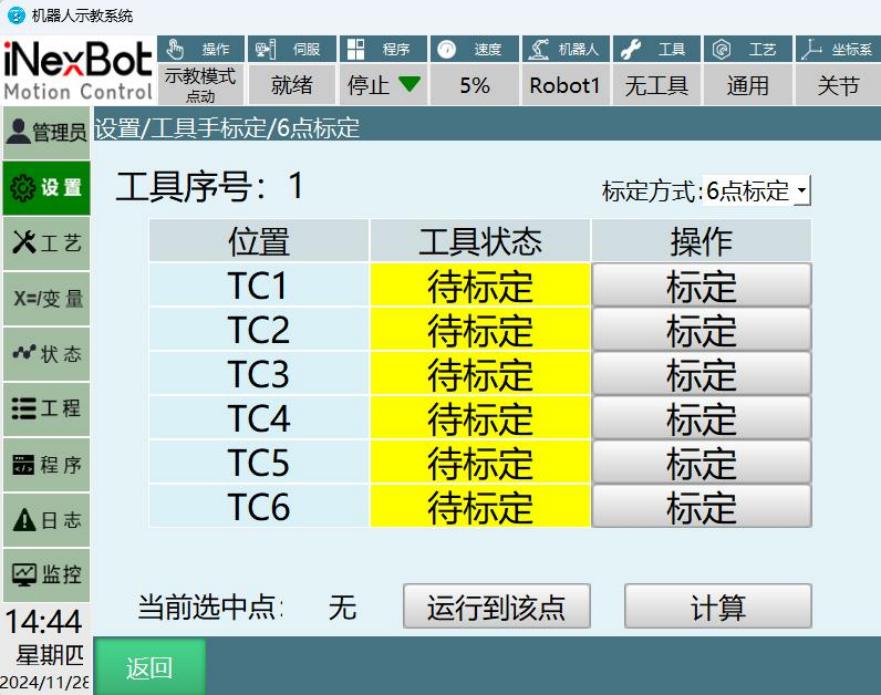Toggle the 示教模式 点动 mode button

point(200,85)
